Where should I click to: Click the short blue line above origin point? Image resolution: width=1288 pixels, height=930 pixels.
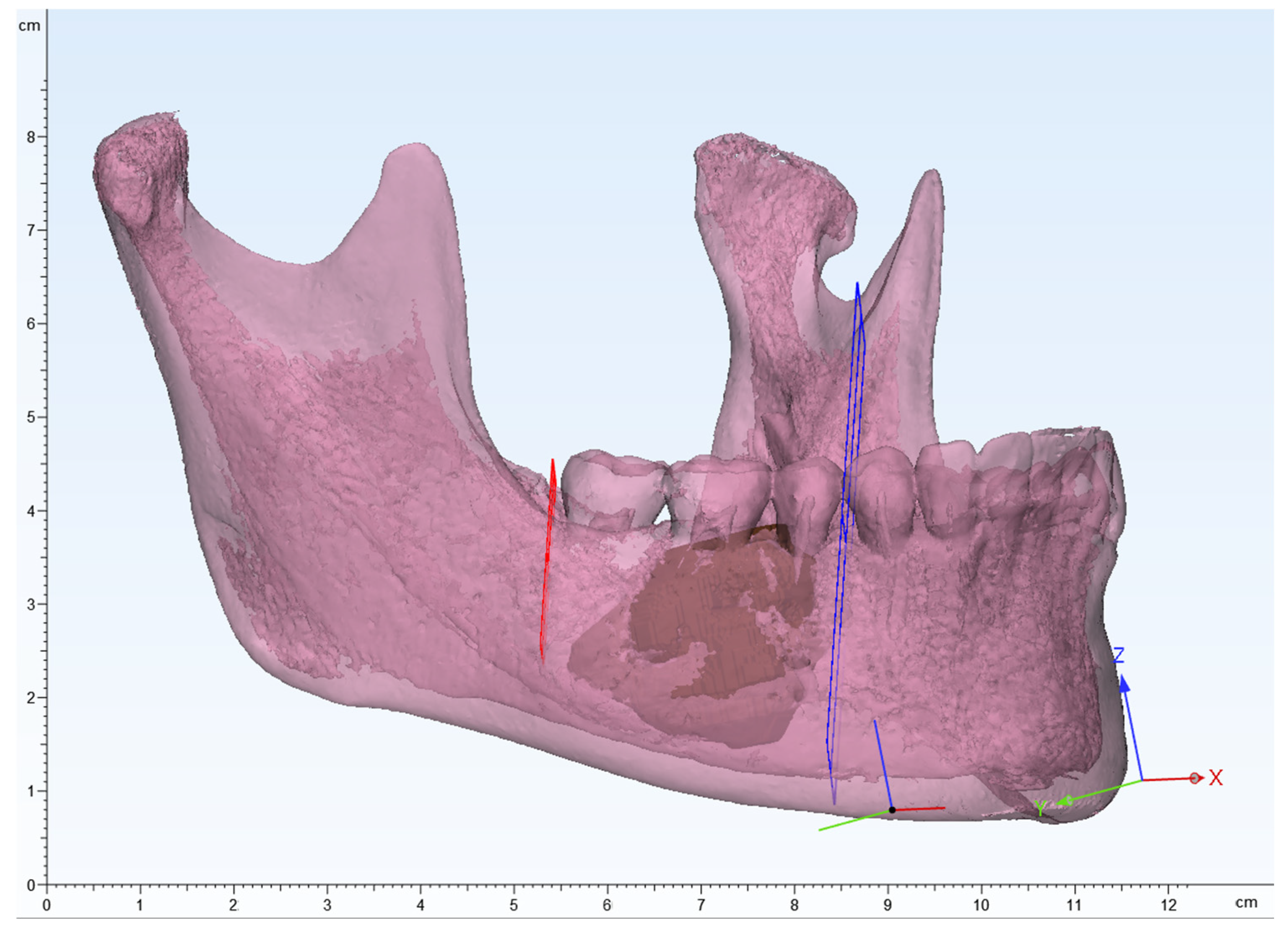(883, 764)
